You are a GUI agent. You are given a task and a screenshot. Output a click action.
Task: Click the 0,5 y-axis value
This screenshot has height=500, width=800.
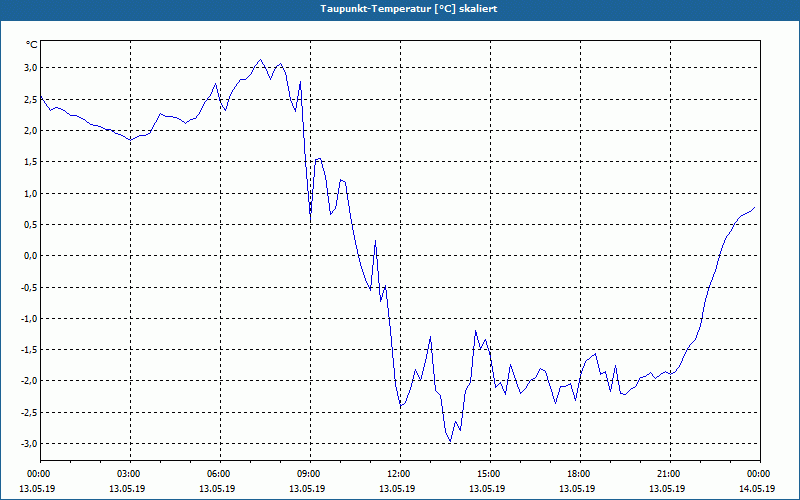31,224
